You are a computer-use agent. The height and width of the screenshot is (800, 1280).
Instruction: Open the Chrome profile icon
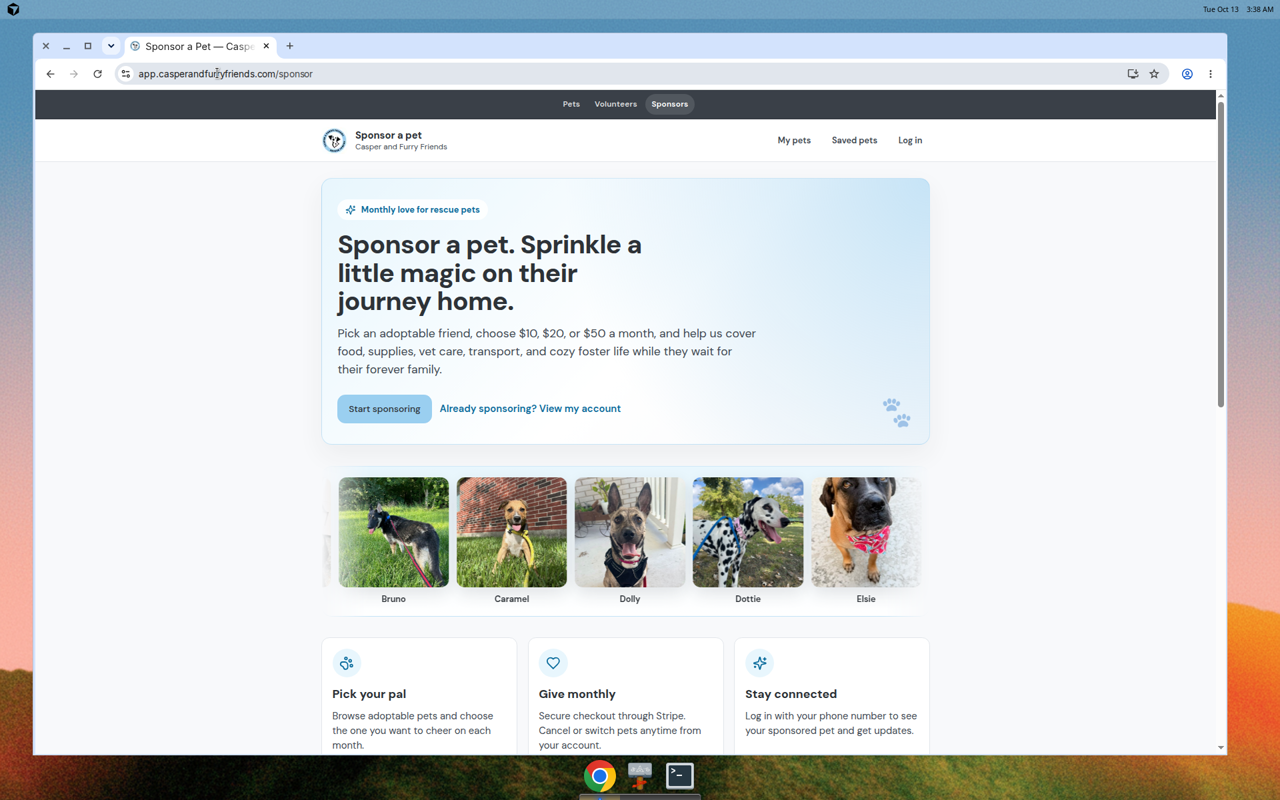click(x=1187, y=74)
